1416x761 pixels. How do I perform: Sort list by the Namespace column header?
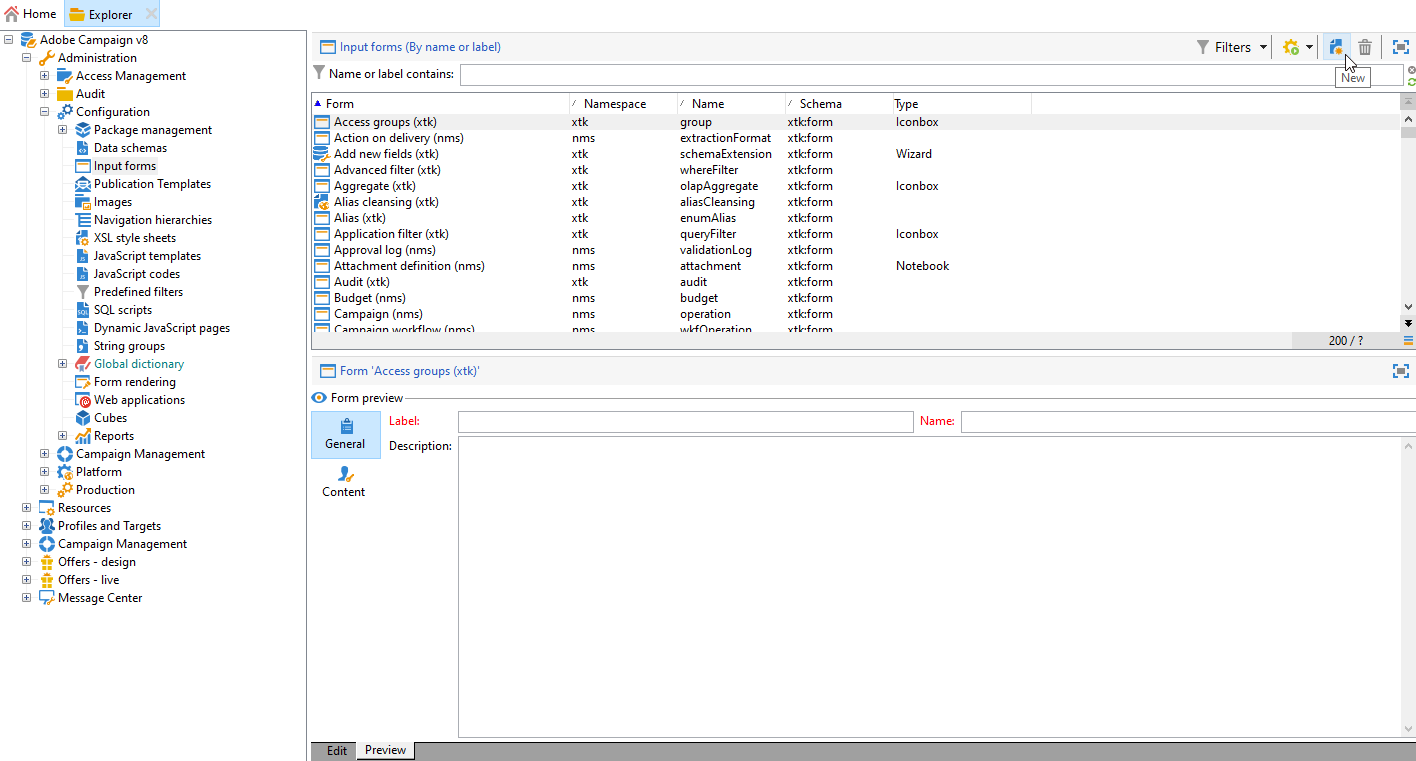click(623, 104)
